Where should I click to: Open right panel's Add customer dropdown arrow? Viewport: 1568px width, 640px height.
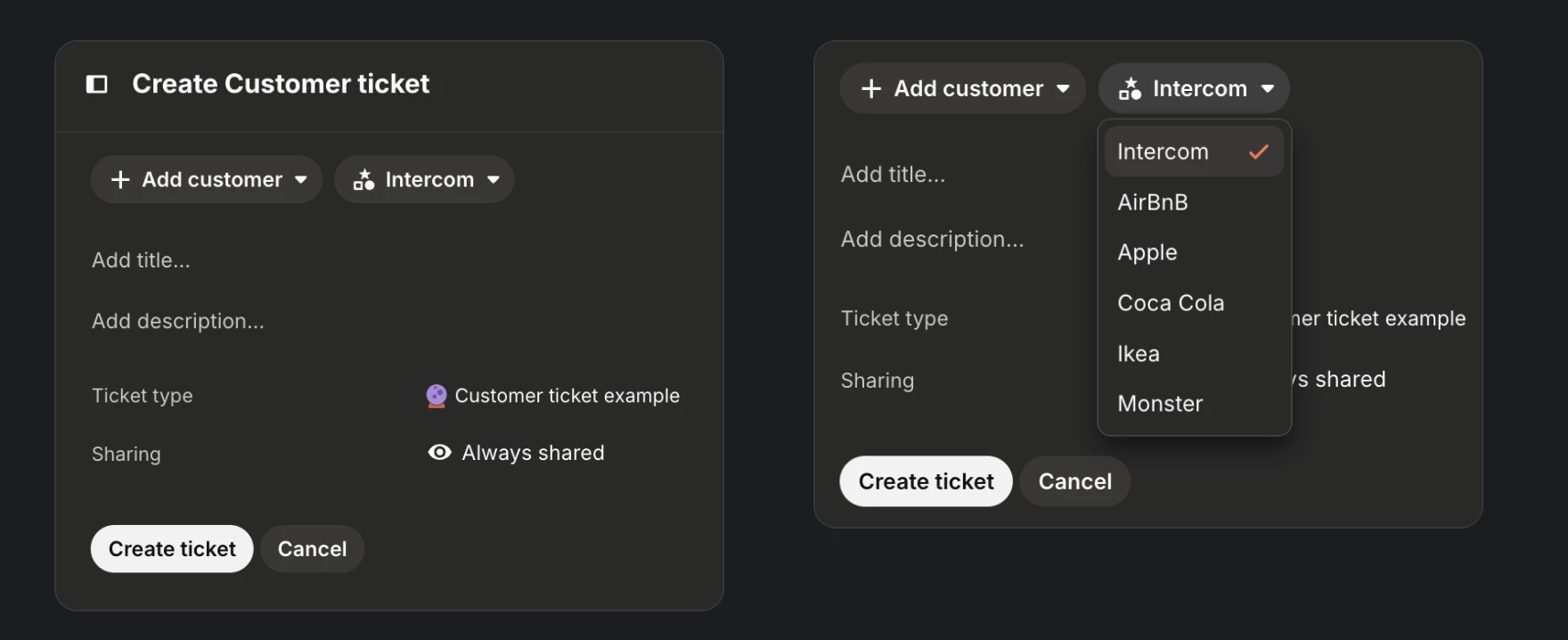(1063, 89)
